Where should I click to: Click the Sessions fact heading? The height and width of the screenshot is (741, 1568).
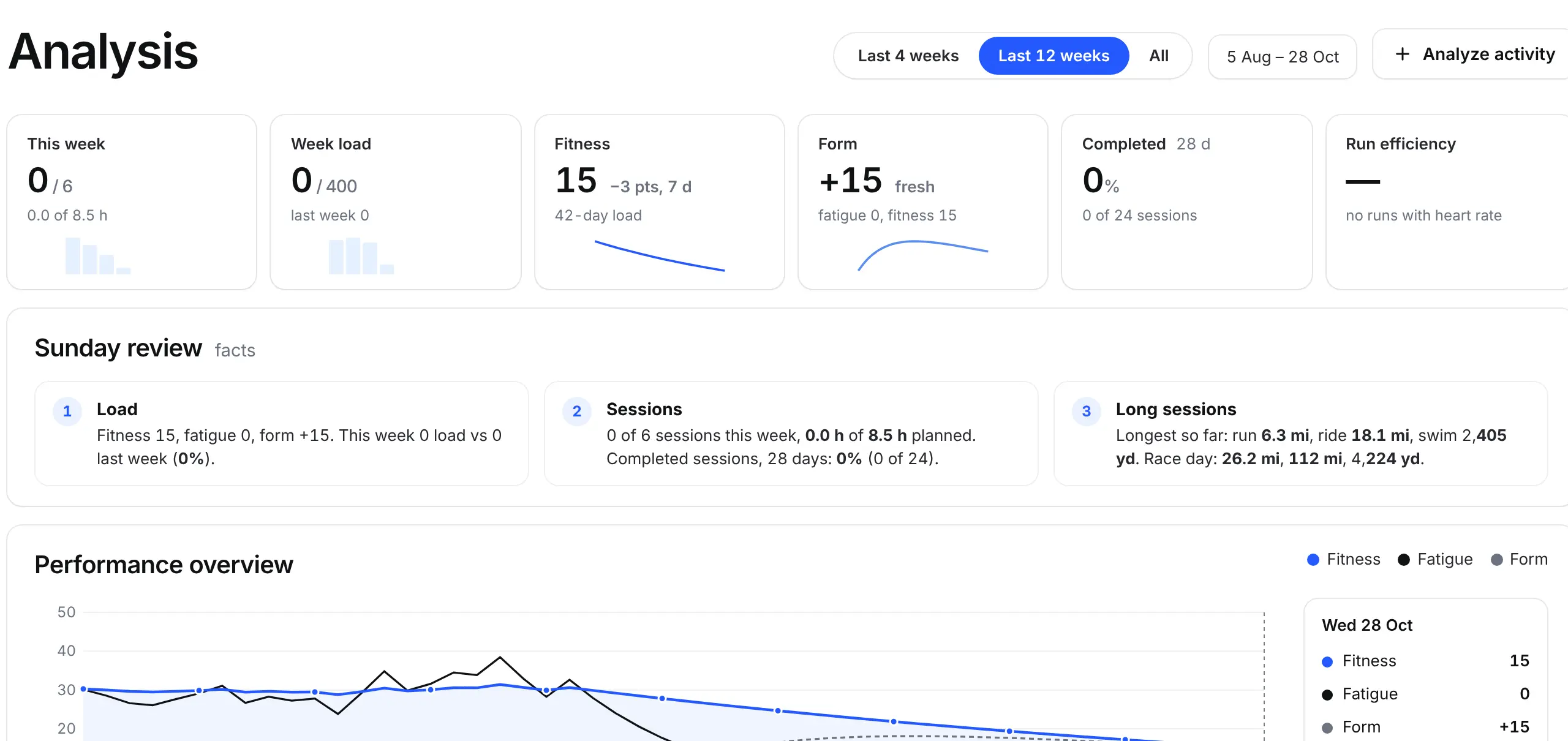click(644, 409)
